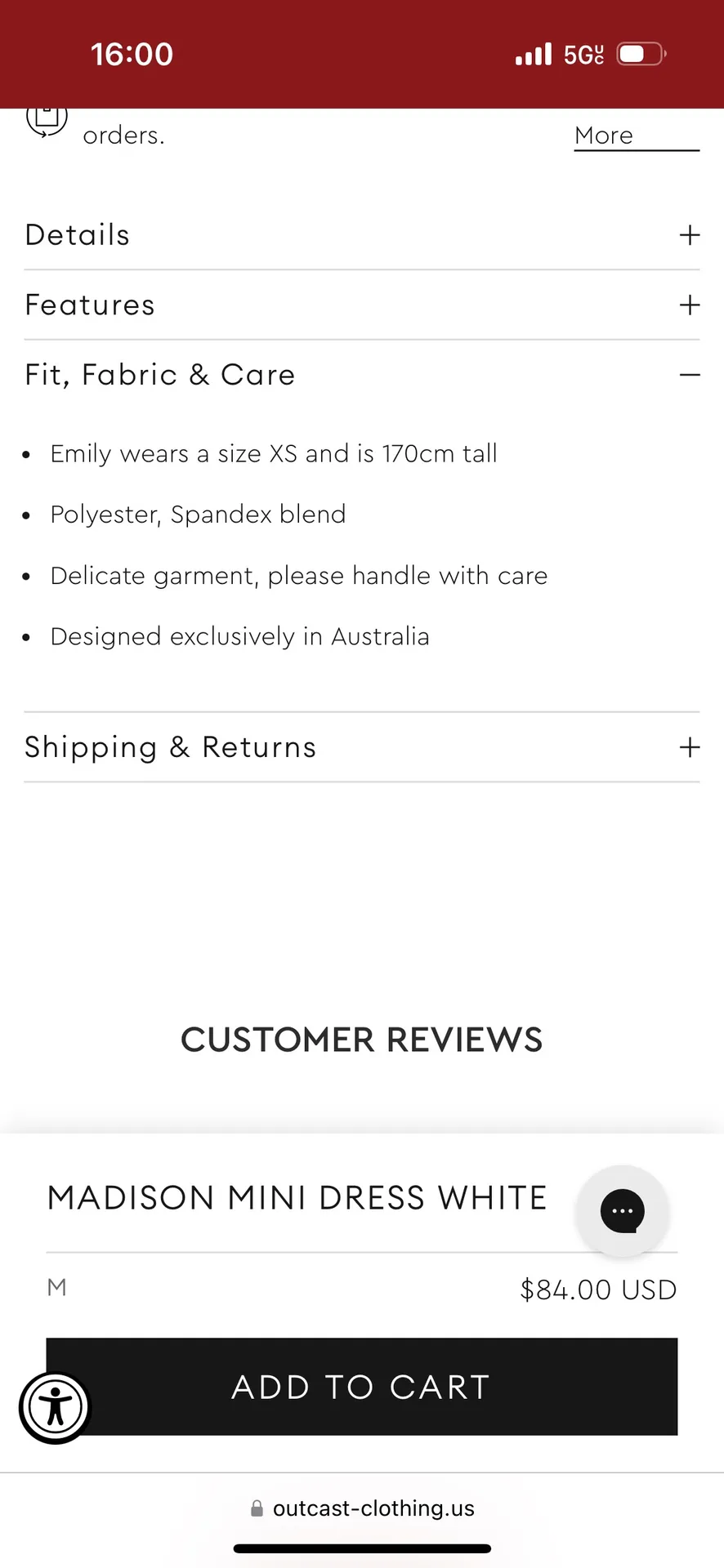Expand the Features section
This screenshot has height=1568, width=724.
[x=362, y=305]
